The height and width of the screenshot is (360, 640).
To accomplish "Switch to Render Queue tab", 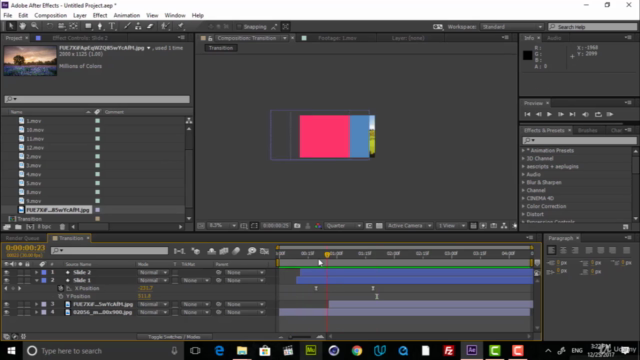I will coord(22,238).
